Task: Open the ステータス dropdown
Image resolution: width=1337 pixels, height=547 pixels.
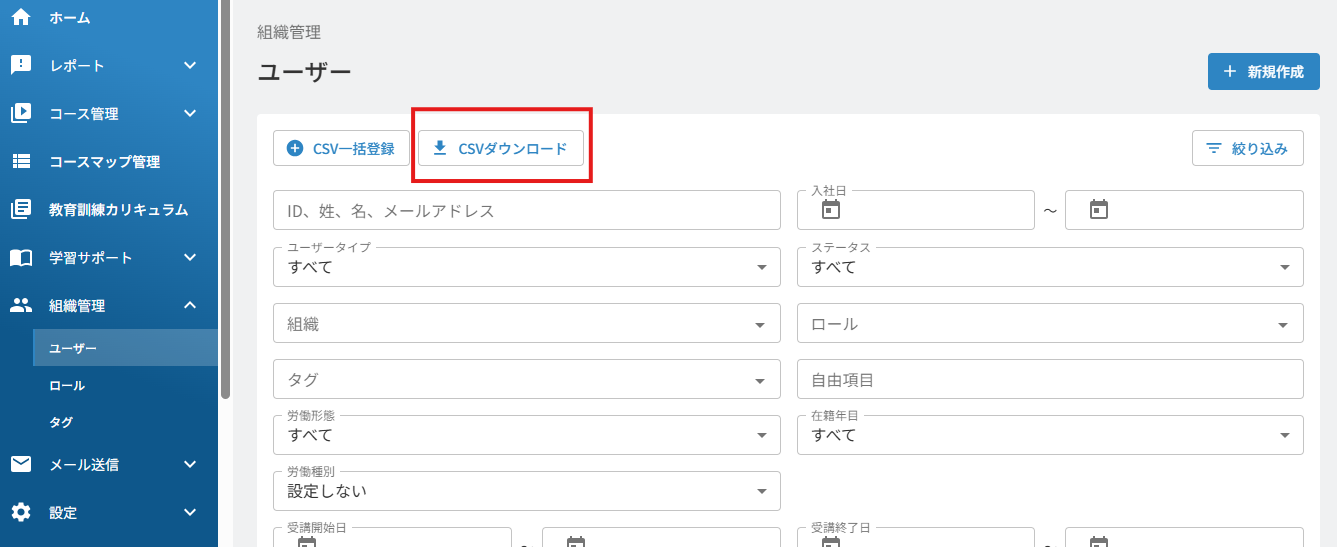Action: 1050,267
